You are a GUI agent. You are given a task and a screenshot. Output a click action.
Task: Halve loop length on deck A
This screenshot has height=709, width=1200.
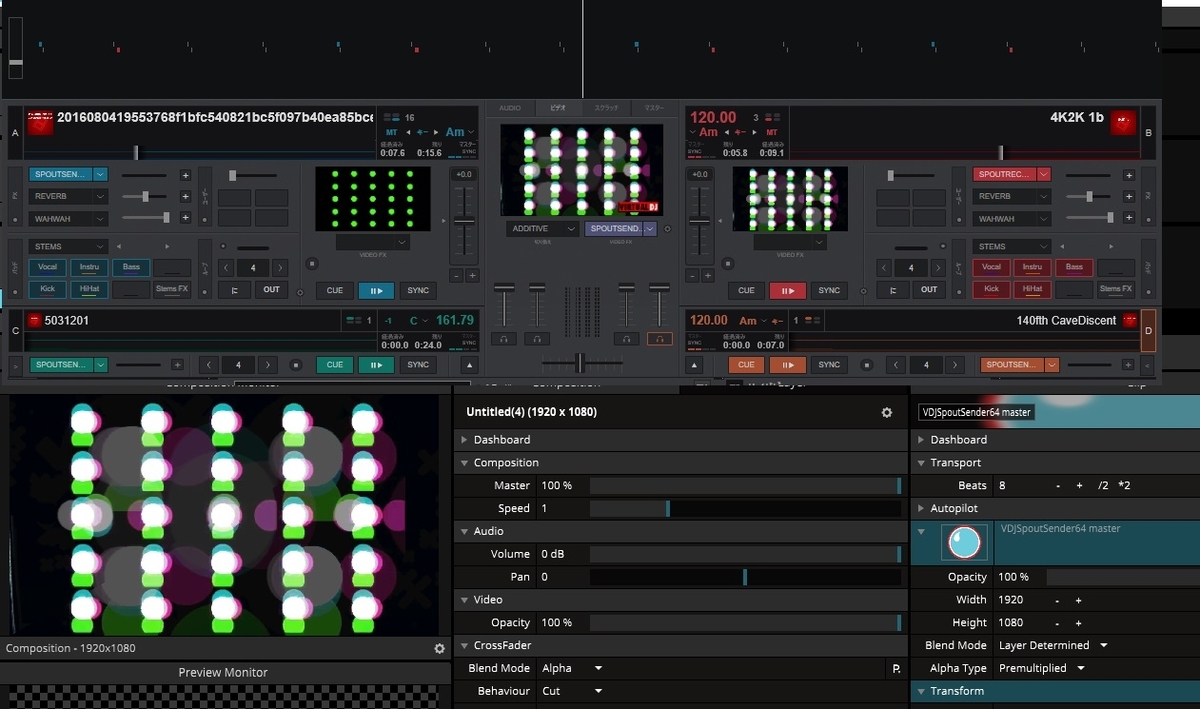[226, 268]
